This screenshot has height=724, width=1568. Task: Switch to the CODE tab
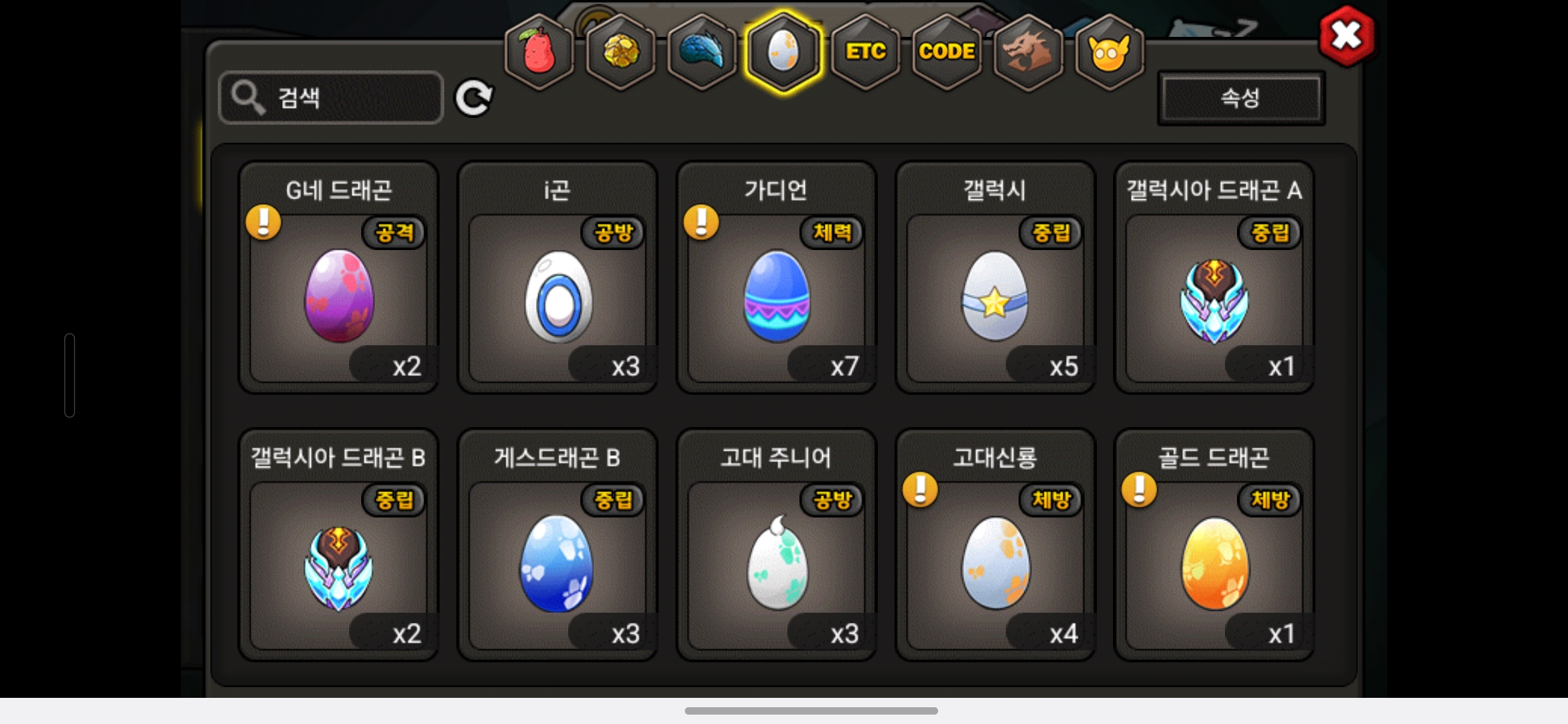947,52
